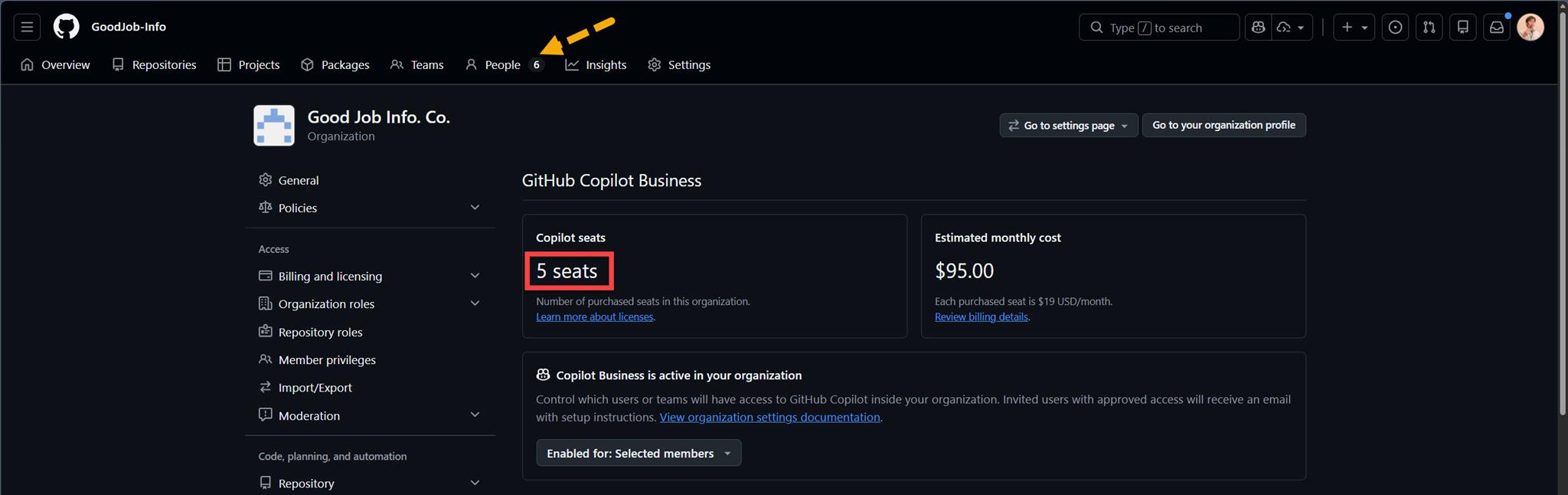
Task: Switch to the People tab
Action: click(x=502, y=65)
